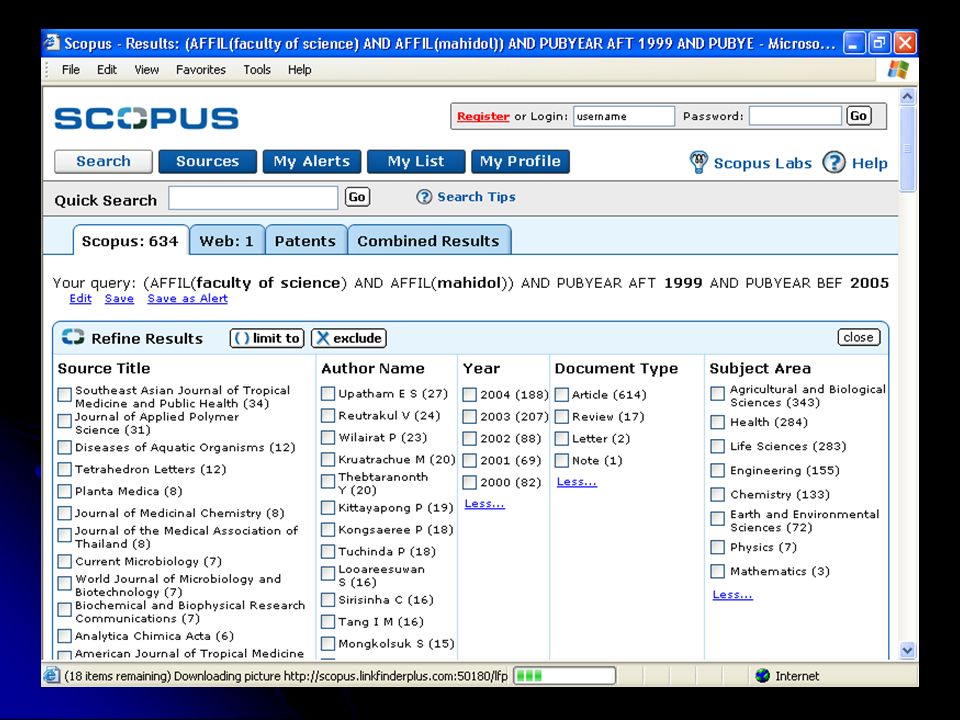Viewport: 960px width, 720px height.
Task: Check Journal of Applied Polymer Science
Action: (64, 421)
